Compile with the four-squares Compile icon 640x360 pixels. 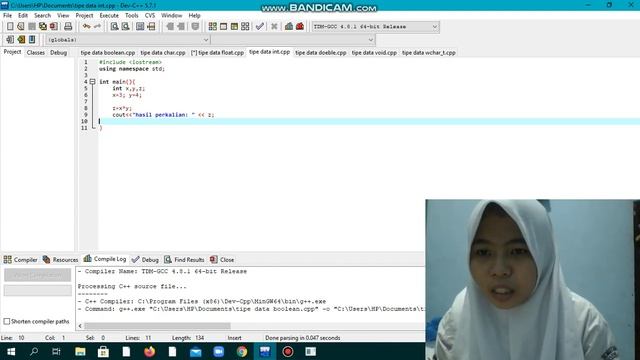[213, 27]
